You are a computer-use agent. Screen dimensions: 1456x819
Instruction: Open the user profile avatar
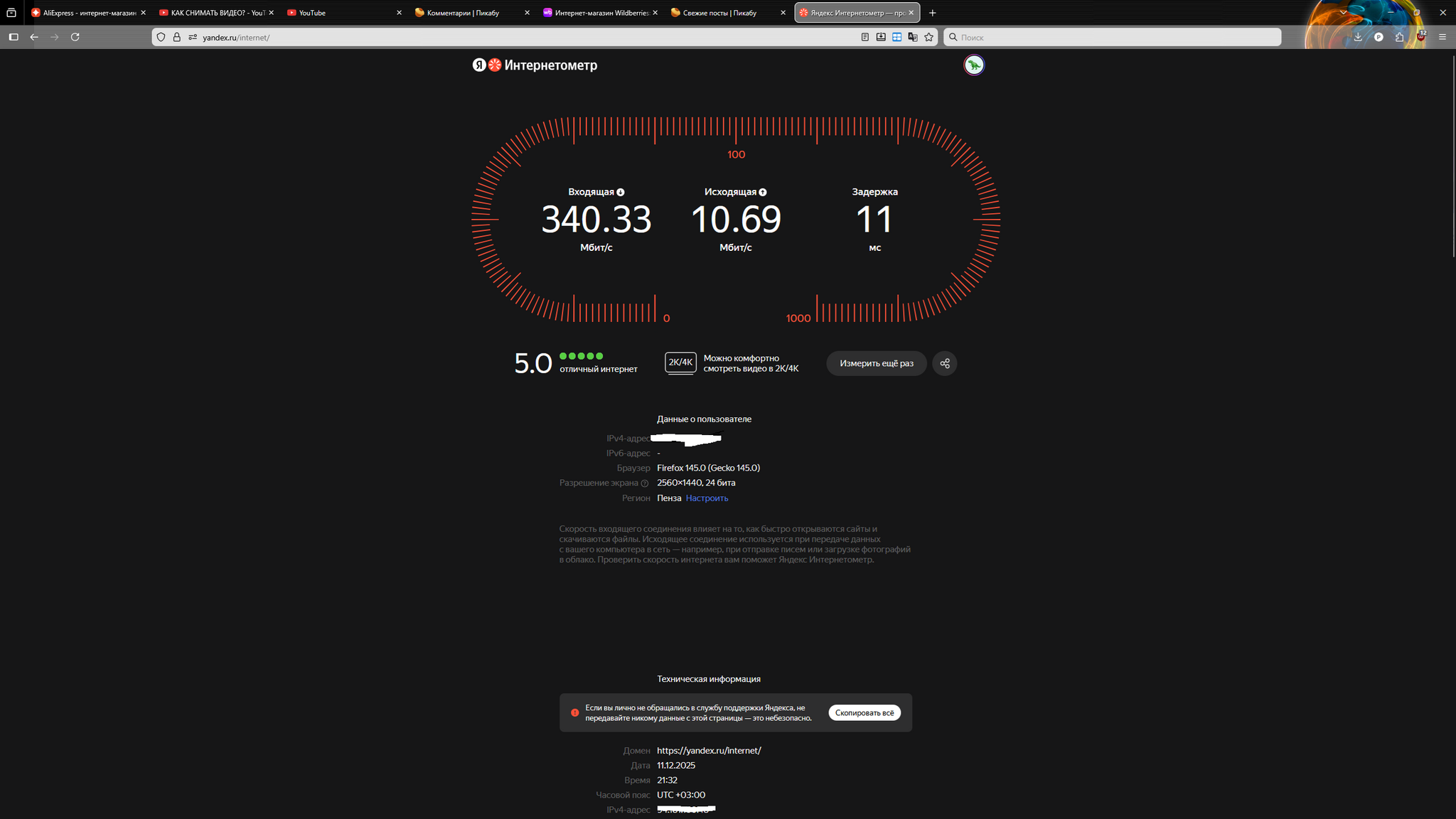tap(973, 65)
